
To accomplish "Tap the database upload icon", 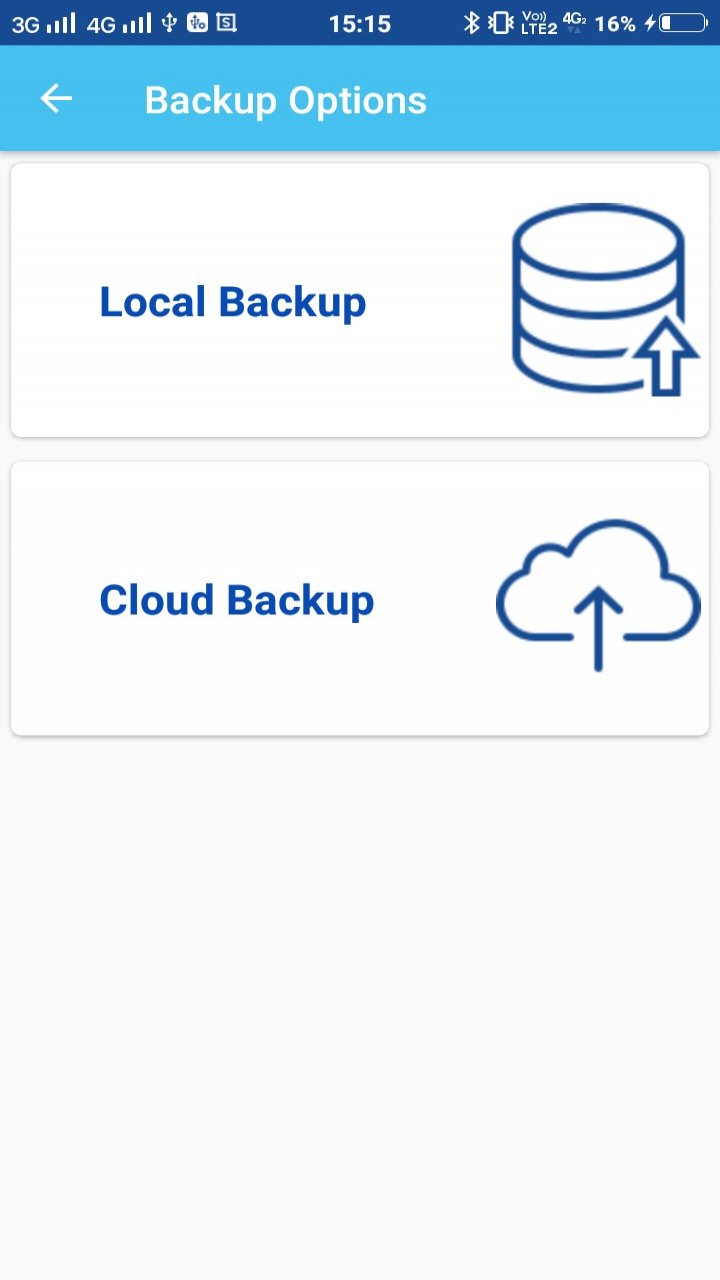I will click(603, 300).
